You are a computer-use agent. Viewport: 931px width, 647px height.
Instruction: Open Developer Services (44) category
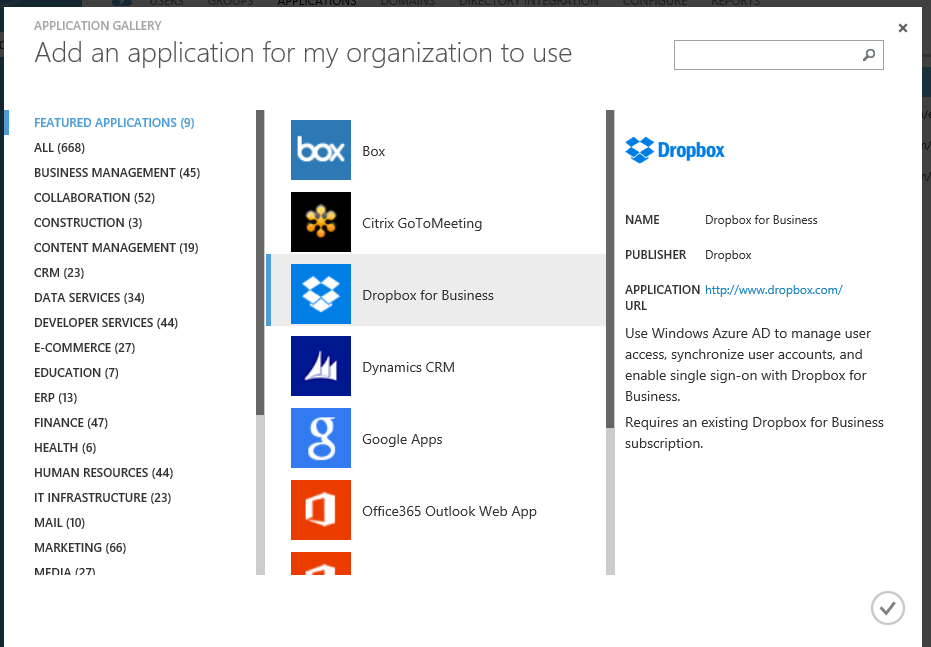[x=106, y=322]
